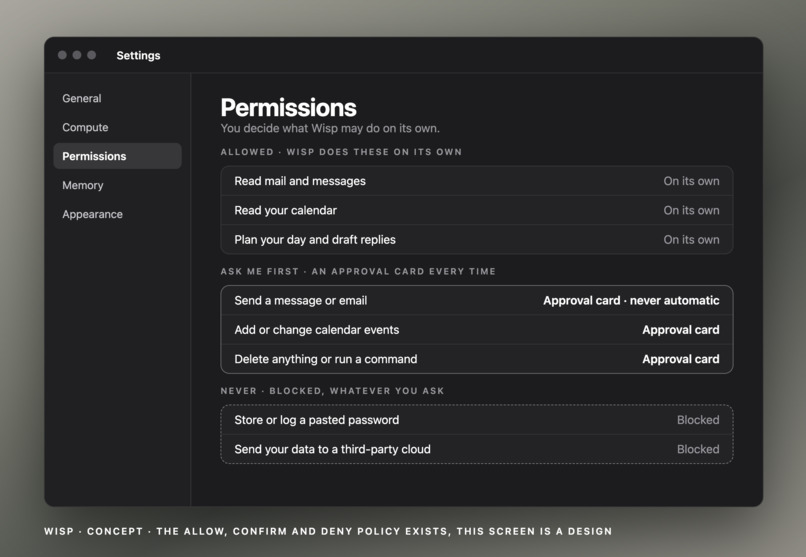
Task: Click Blocked status for pasted password row
Action: pyautogui.click(x=698, y=420)
